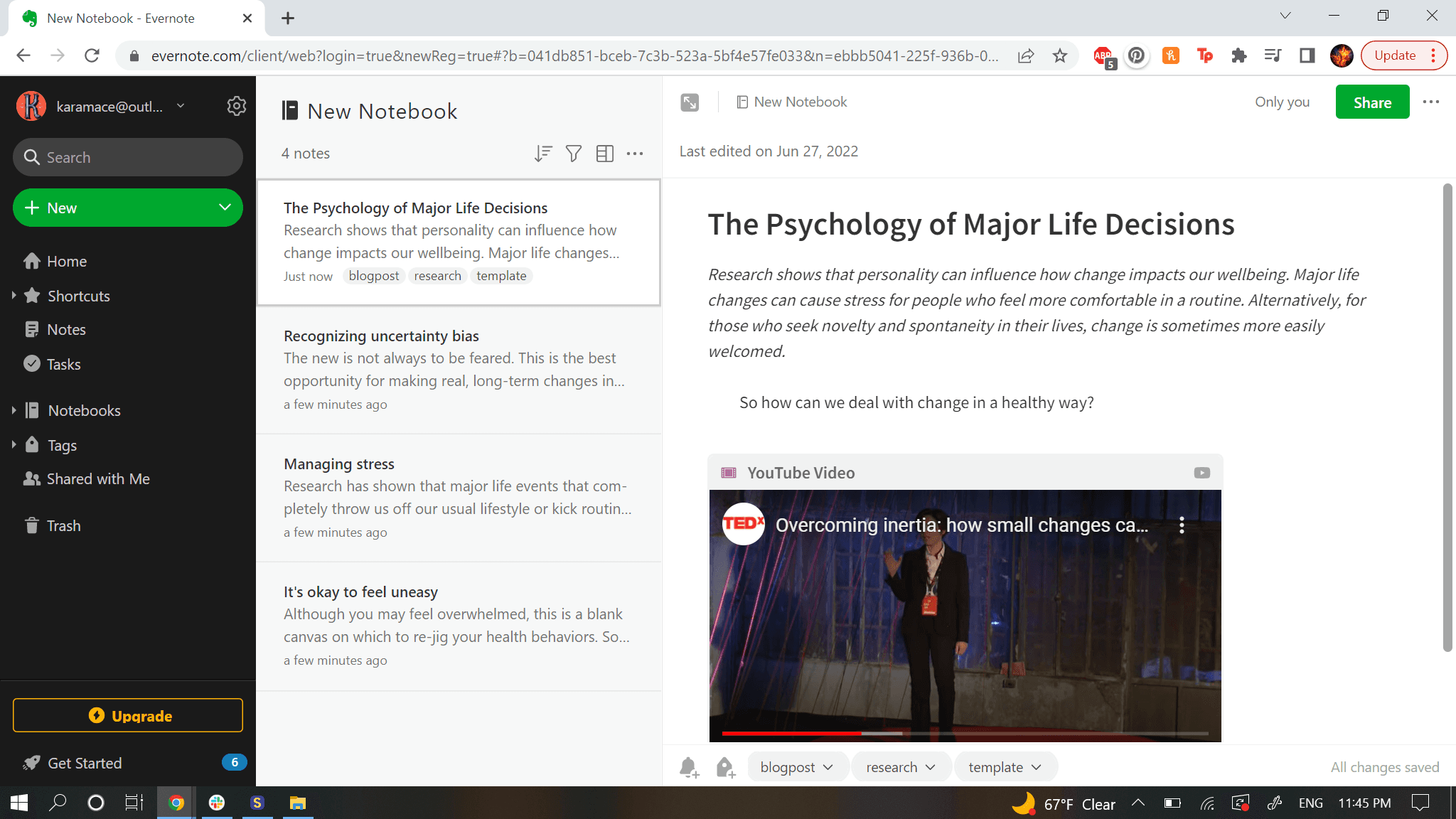Screen dimensions: 1456x819
Task: Open the account switcher dropdown
Action: click(x=181, y=106)
